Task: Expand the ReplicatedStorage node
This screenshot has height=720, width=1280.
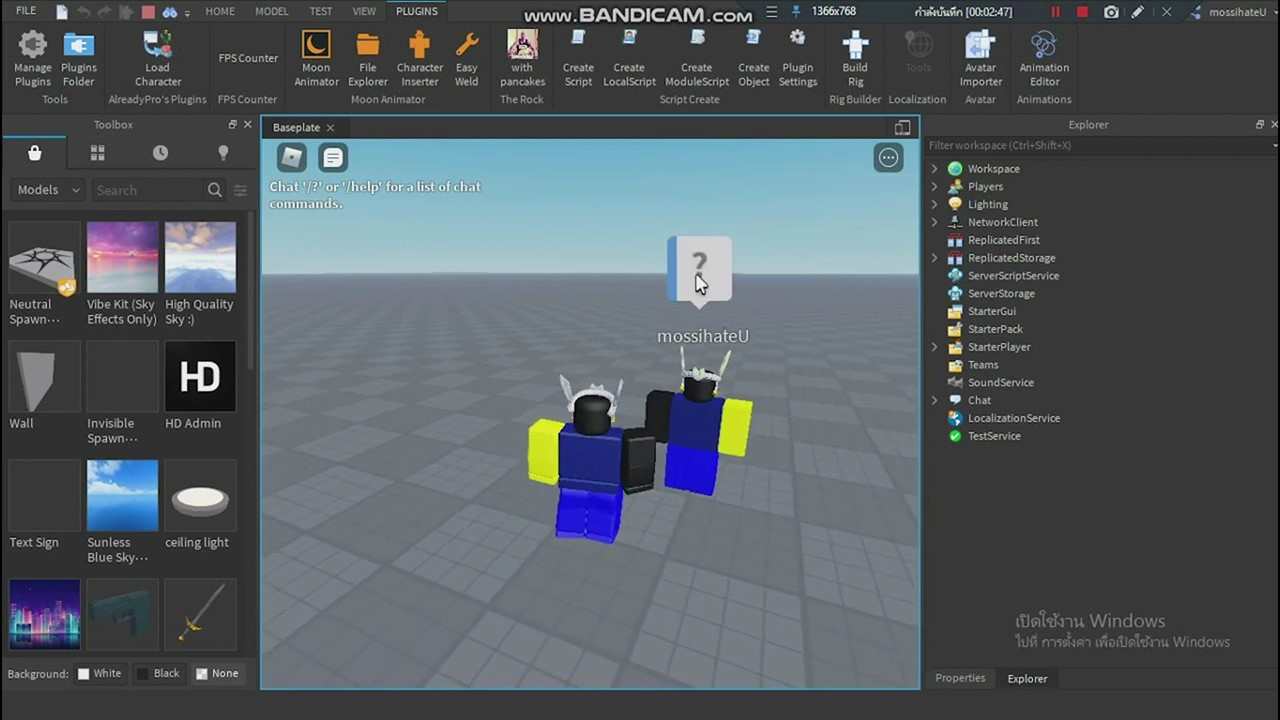Action: coord(935,258)
